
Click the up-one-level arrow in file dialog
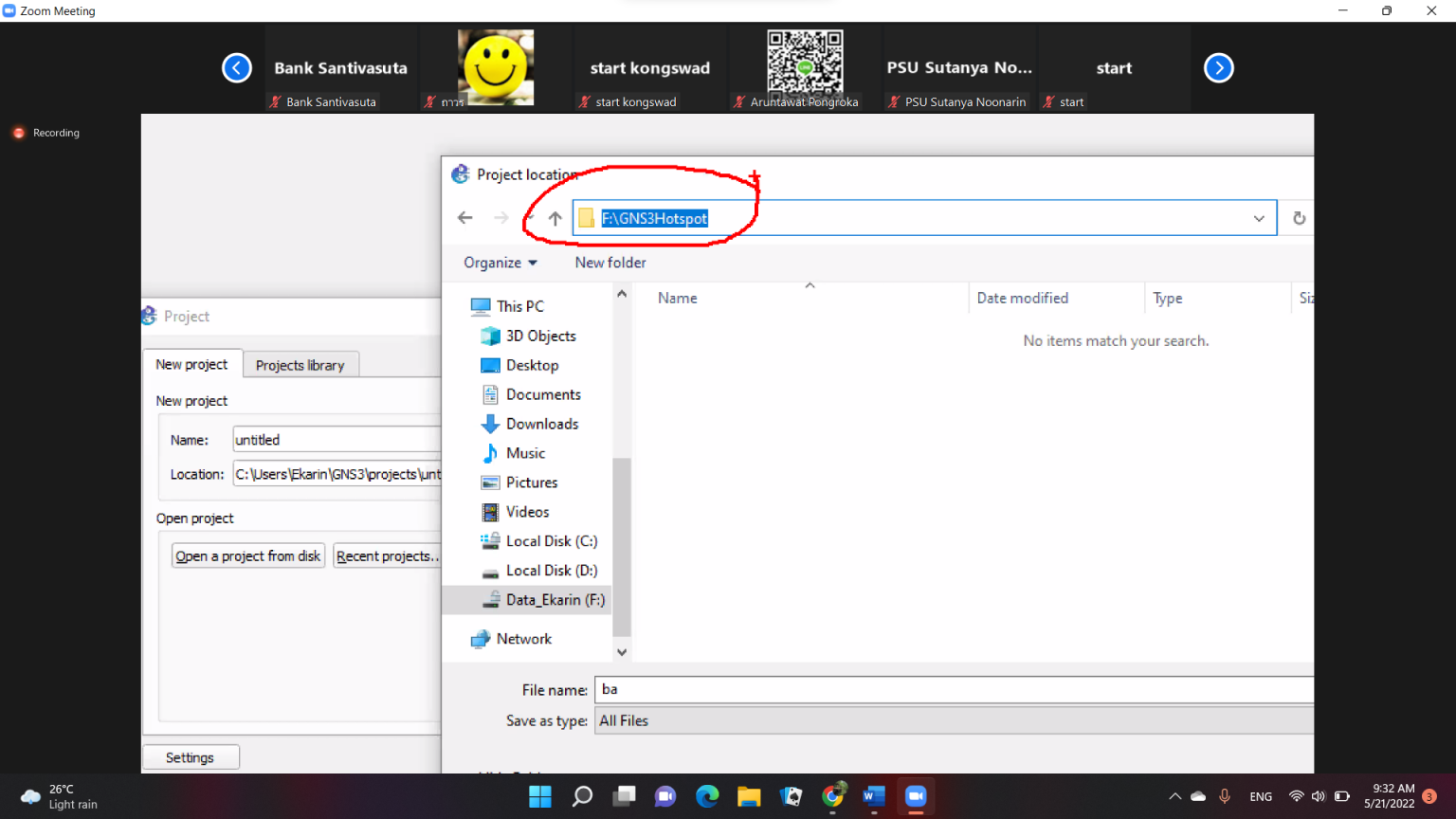point(555,218)
